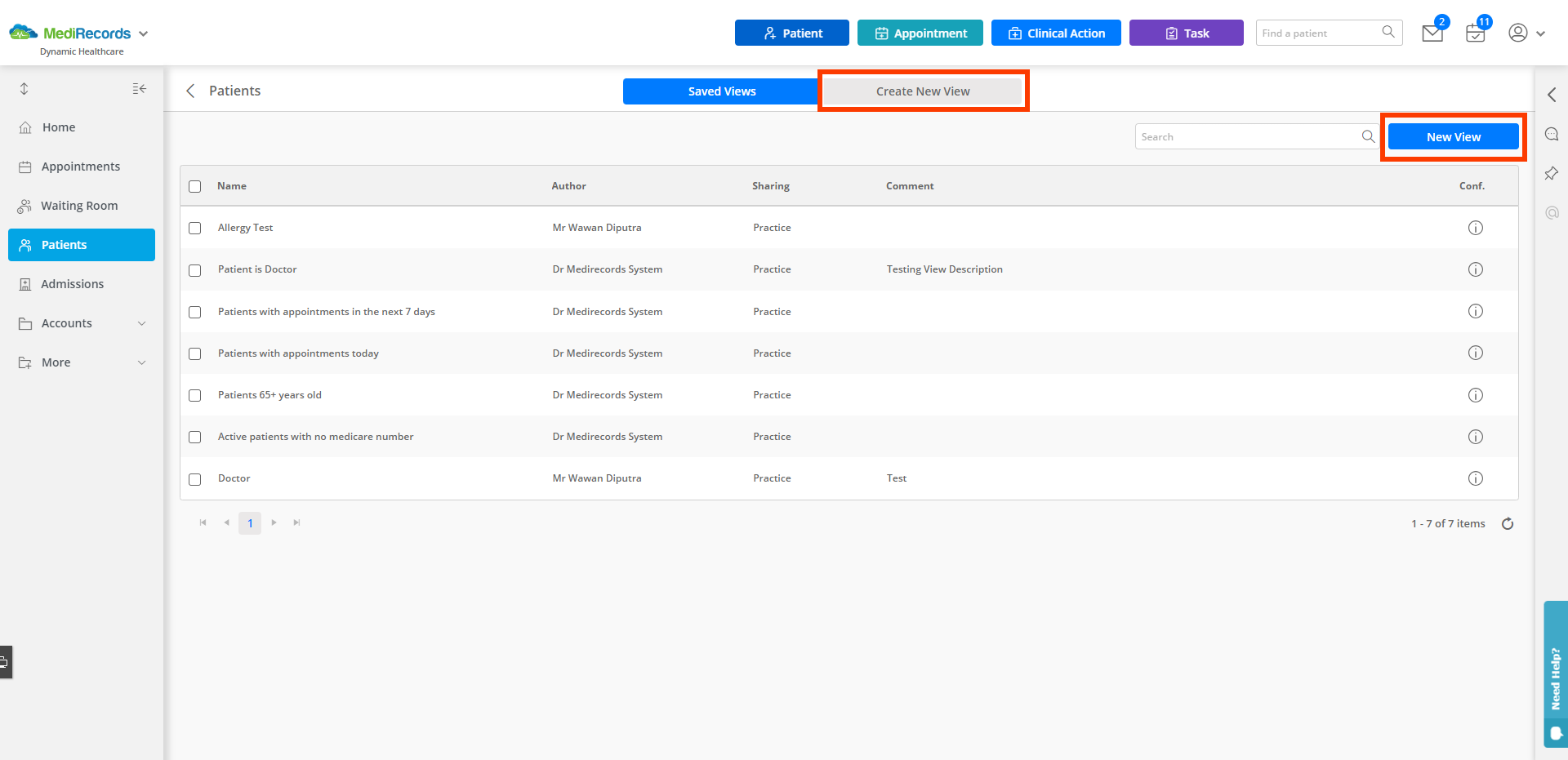This screenshot has width=1568, height=760.
Task: Click the pin icon in the right sidebar
Action: pos(1552,173)
